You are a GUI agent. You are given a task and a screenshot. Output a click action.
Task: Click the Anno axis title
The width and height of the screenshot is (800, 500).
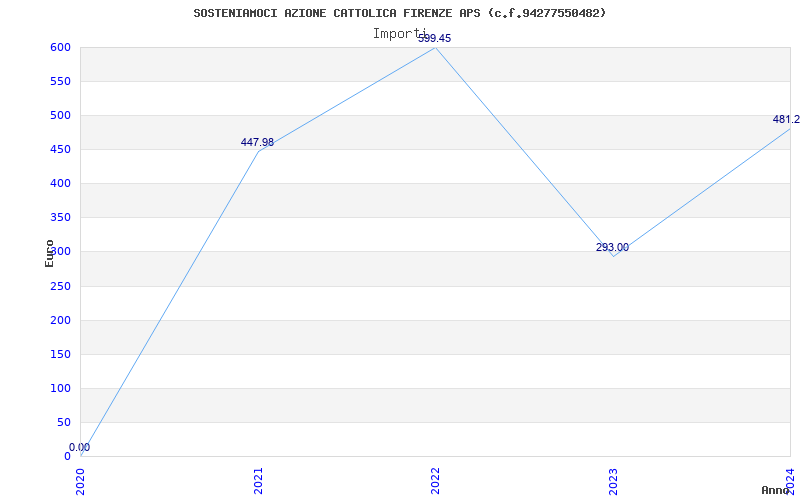776,490
